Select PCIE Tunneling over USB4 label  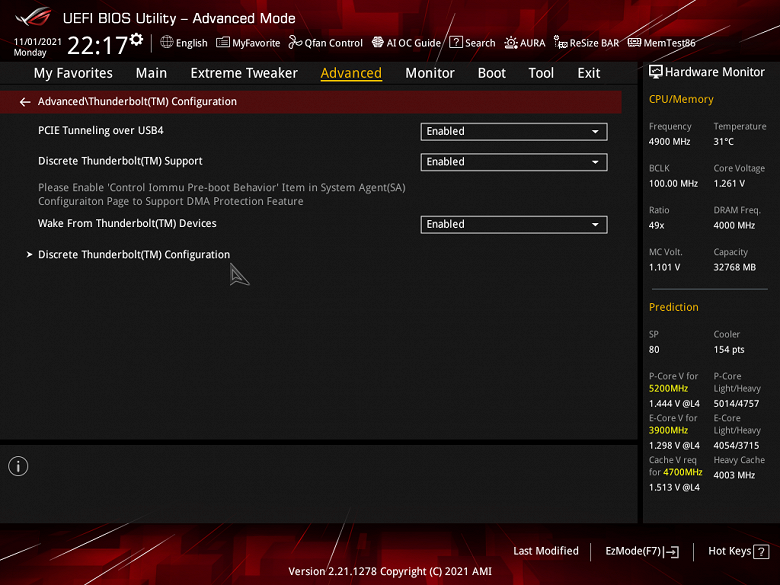100,130
